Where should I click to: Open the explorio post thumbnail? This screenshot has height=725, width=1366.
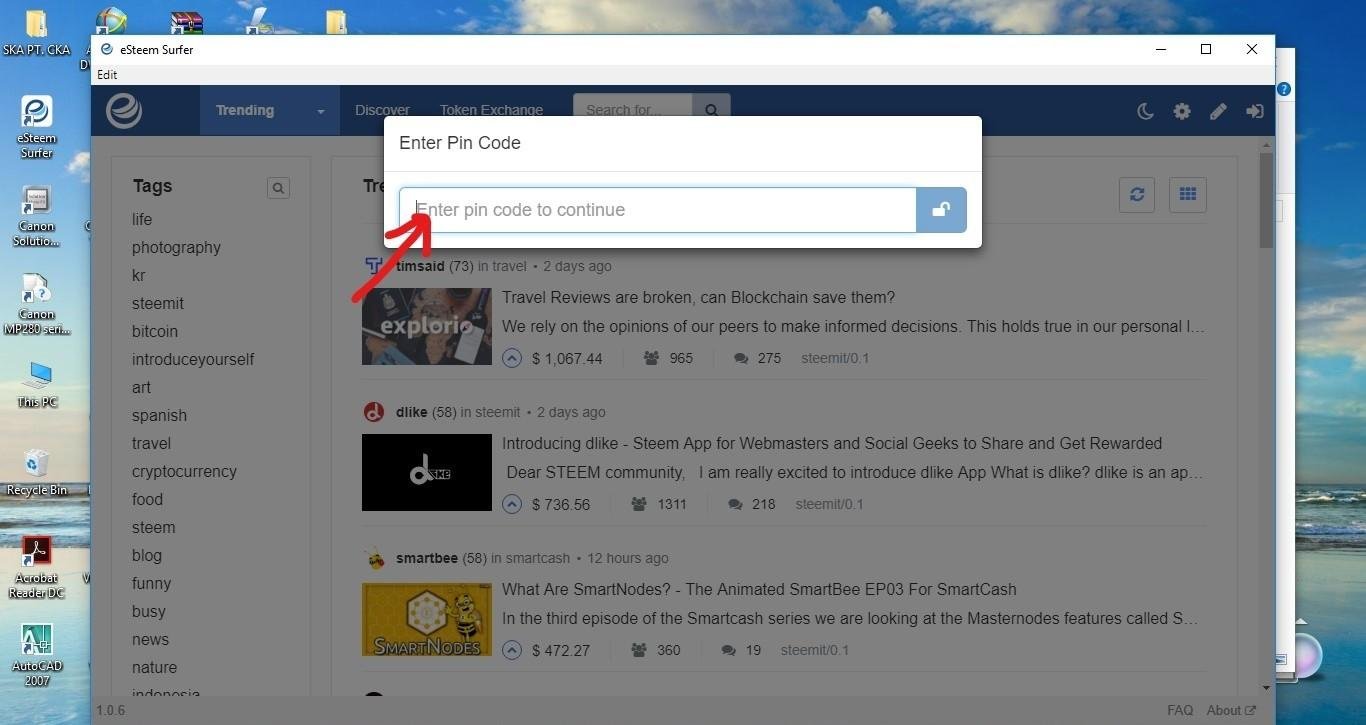(x=427, y=326)
